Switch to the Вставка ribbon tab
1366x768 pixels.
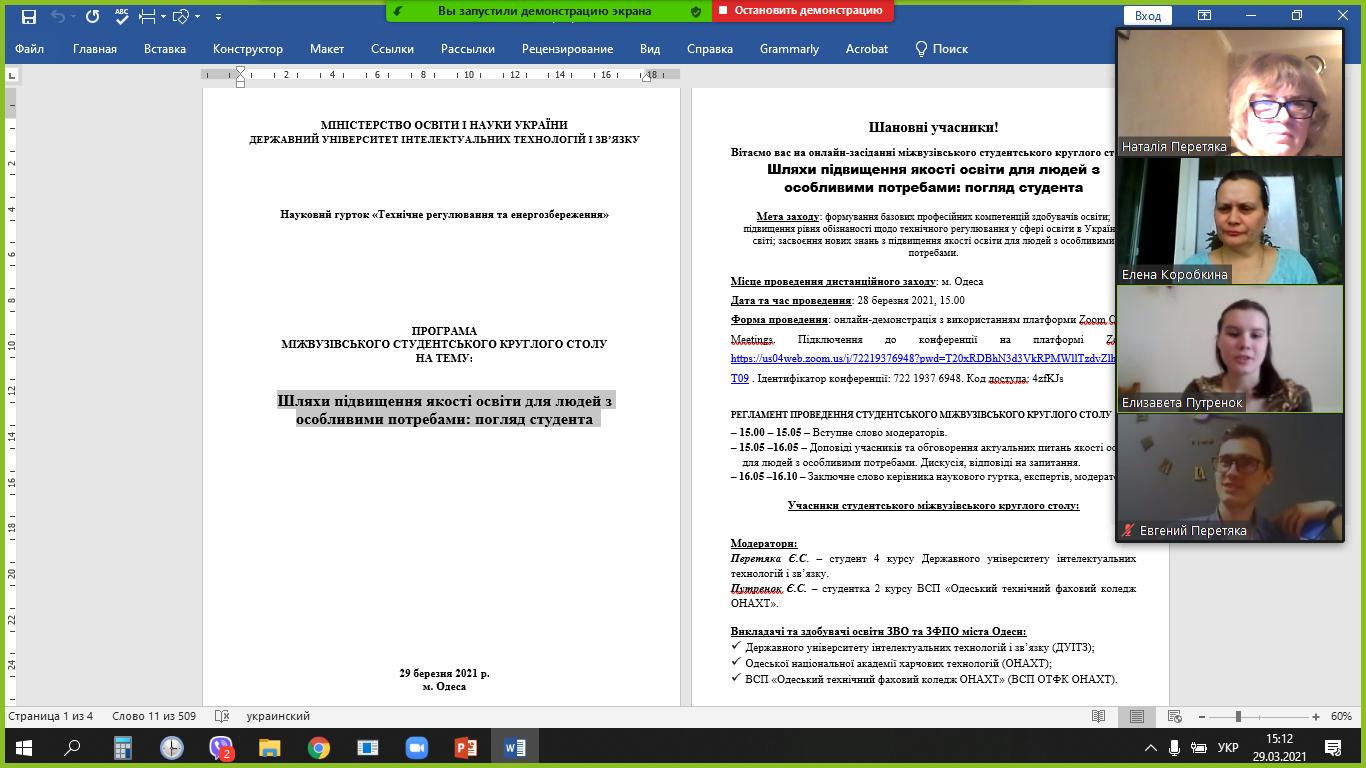click(165, 48)
